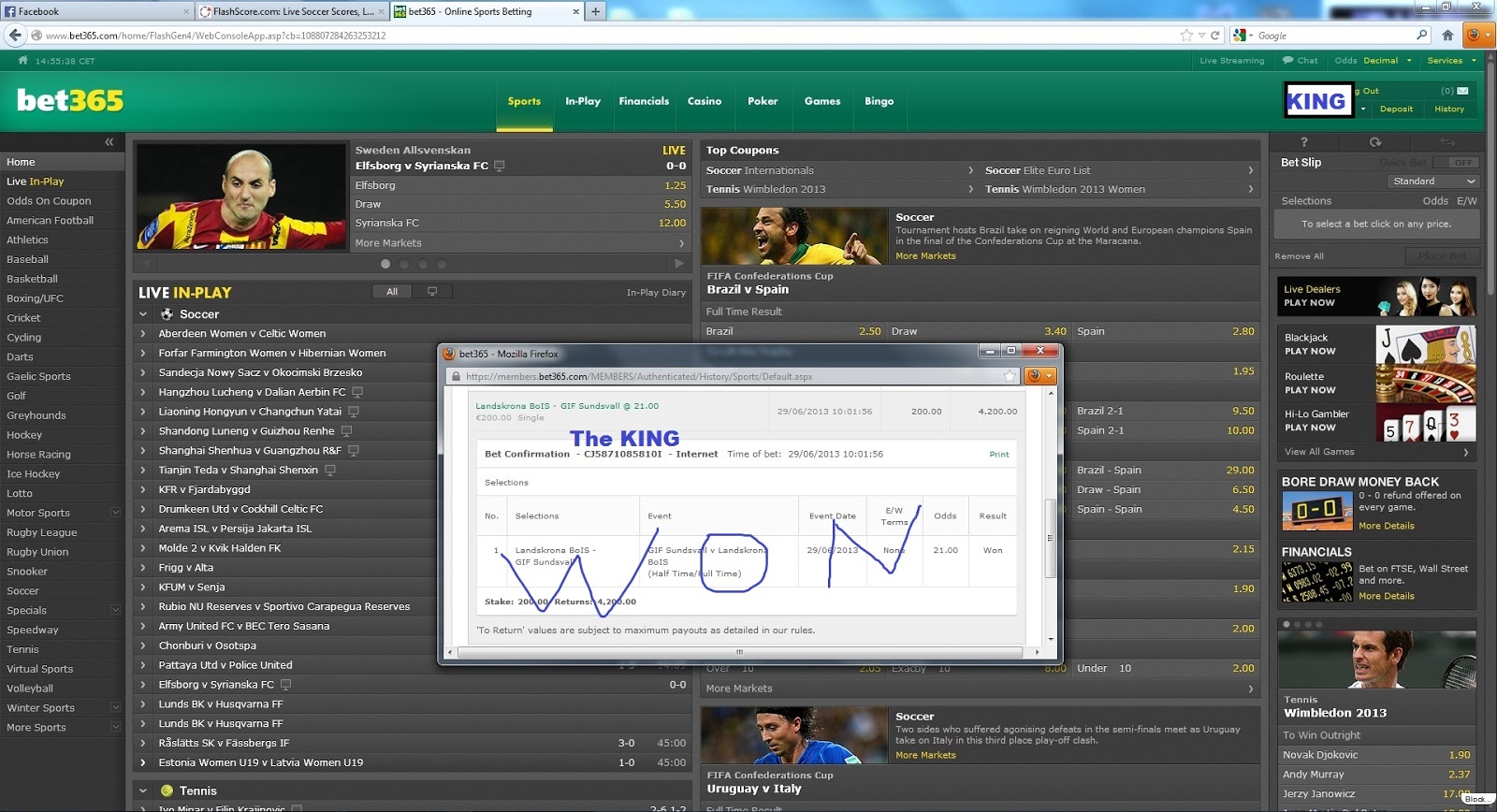The height and width of the screenshot is (812, 1497).
Task: Click Print in the bet confirmation popup
Action: [999, 454]
